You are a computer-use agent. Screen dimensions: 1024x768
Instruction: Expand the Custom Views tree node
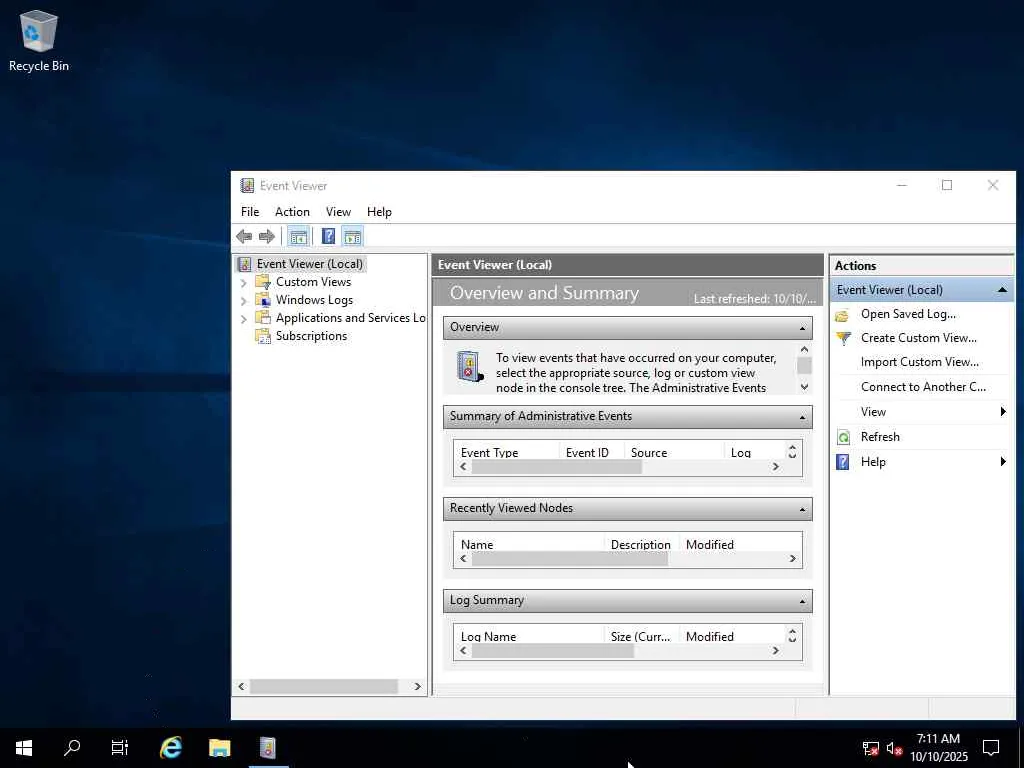point(244,283)
